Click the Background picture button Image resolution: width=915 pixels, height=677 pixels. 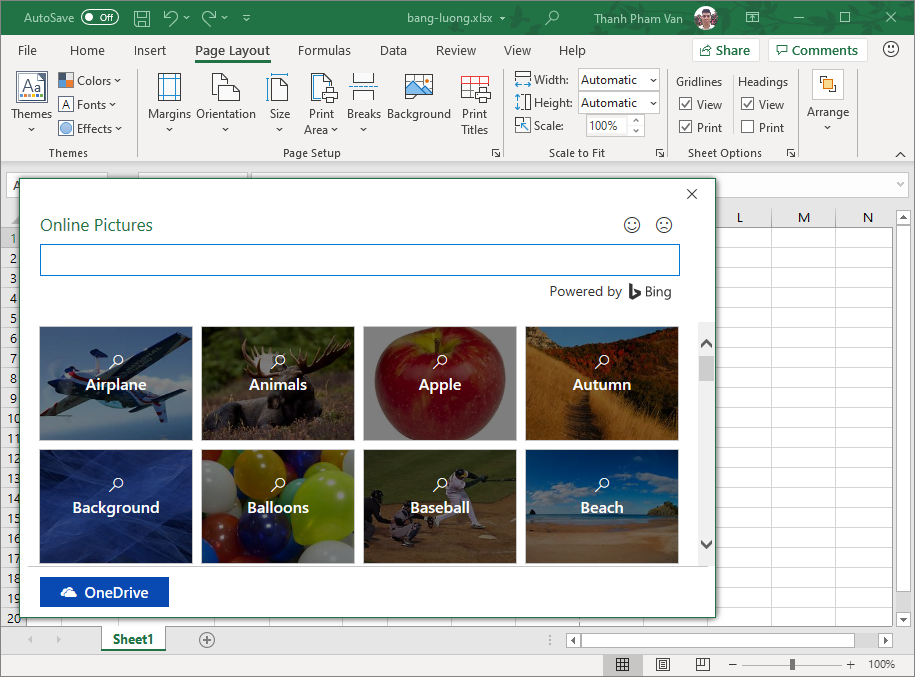point(418,98)
